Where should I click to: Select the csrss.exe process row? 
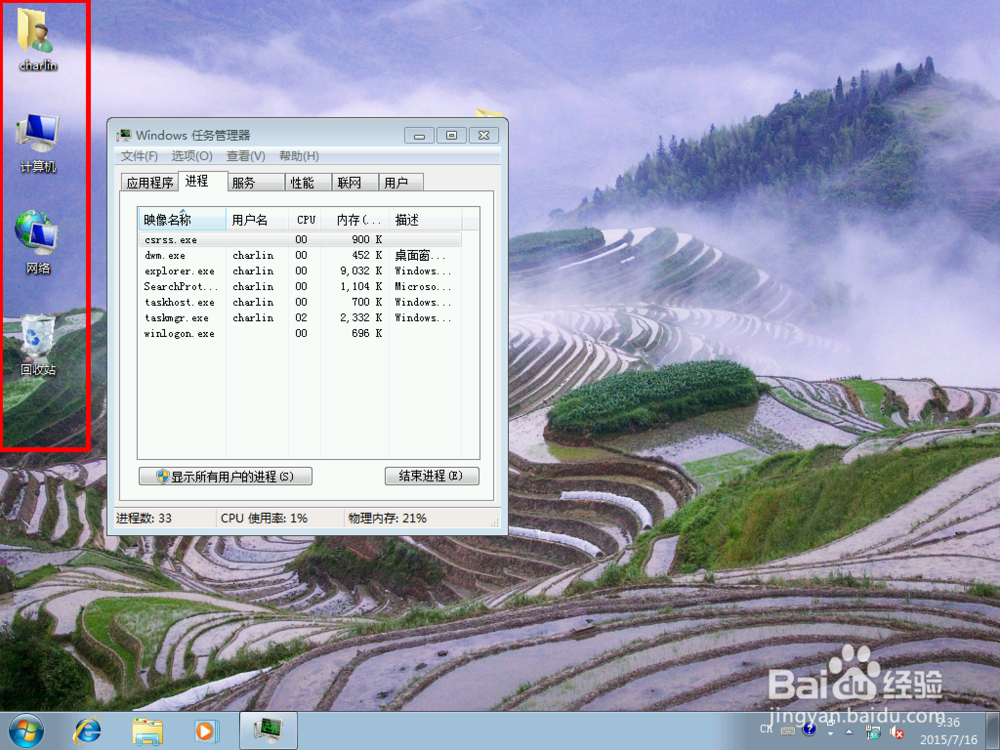300,240
